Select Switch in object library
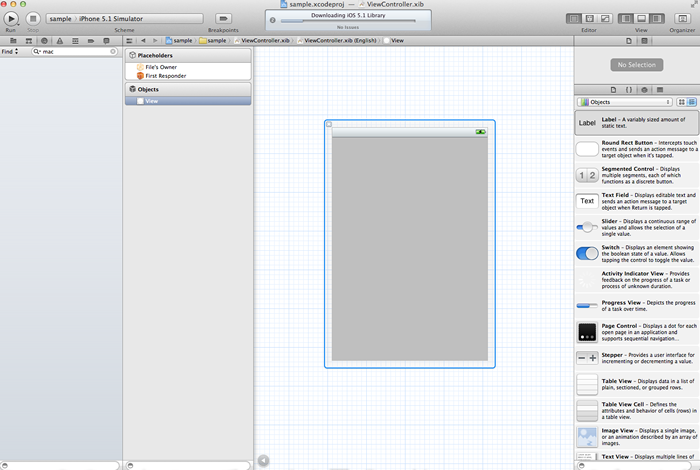The image size is (700, 470). tap(637, 254)
